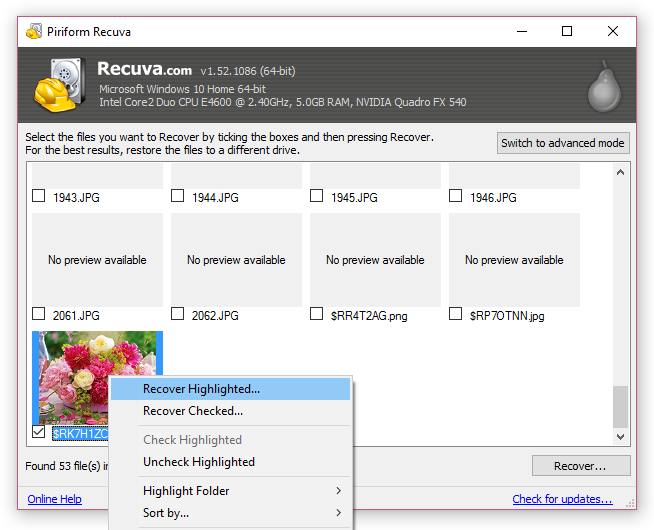Tick the checkbox for $RP7OTNN.jpg

tap(455, 314)
